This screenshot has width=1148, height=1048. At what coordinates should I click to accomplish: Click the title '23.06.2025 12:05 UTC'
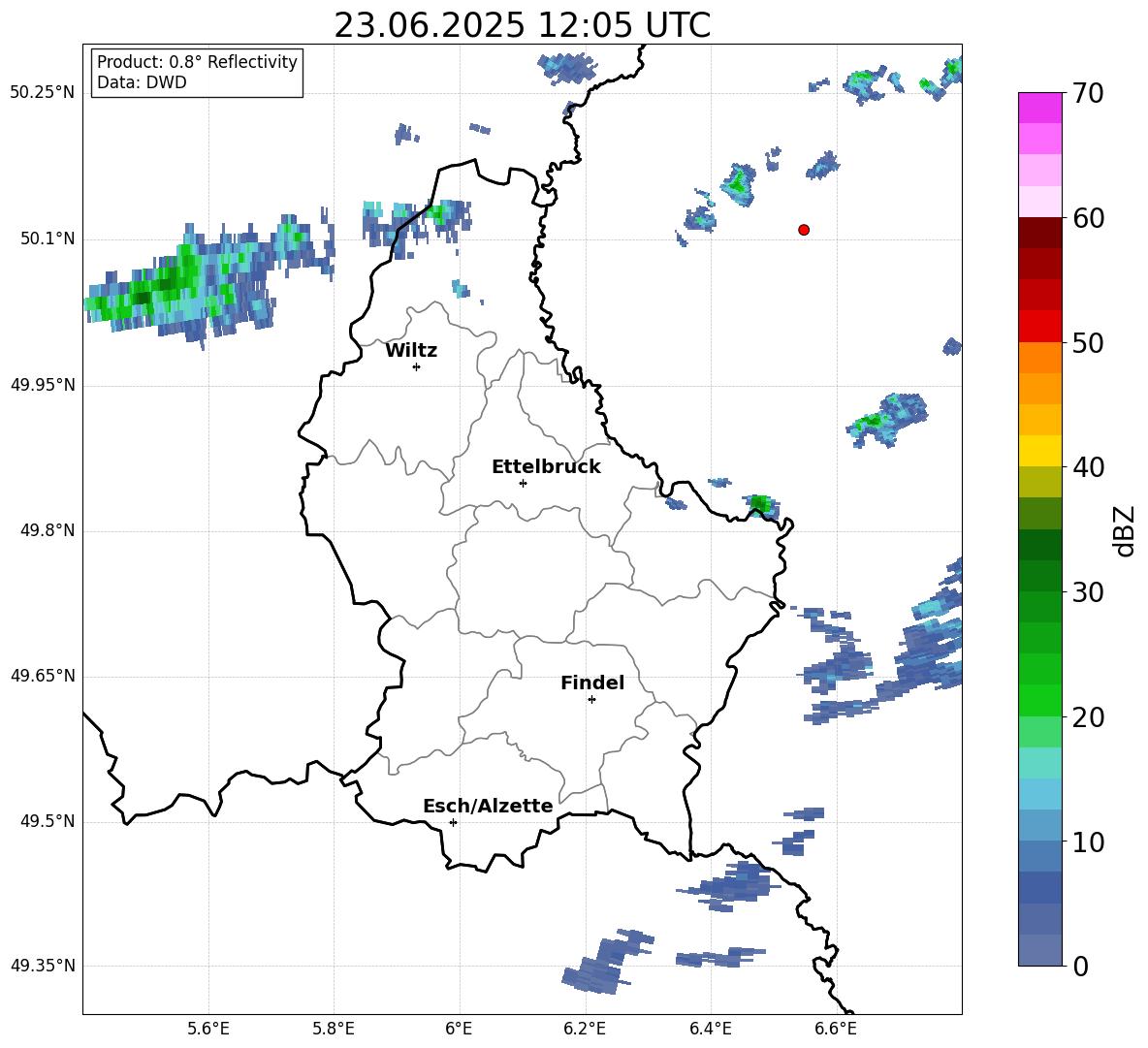tap(522, 25)
